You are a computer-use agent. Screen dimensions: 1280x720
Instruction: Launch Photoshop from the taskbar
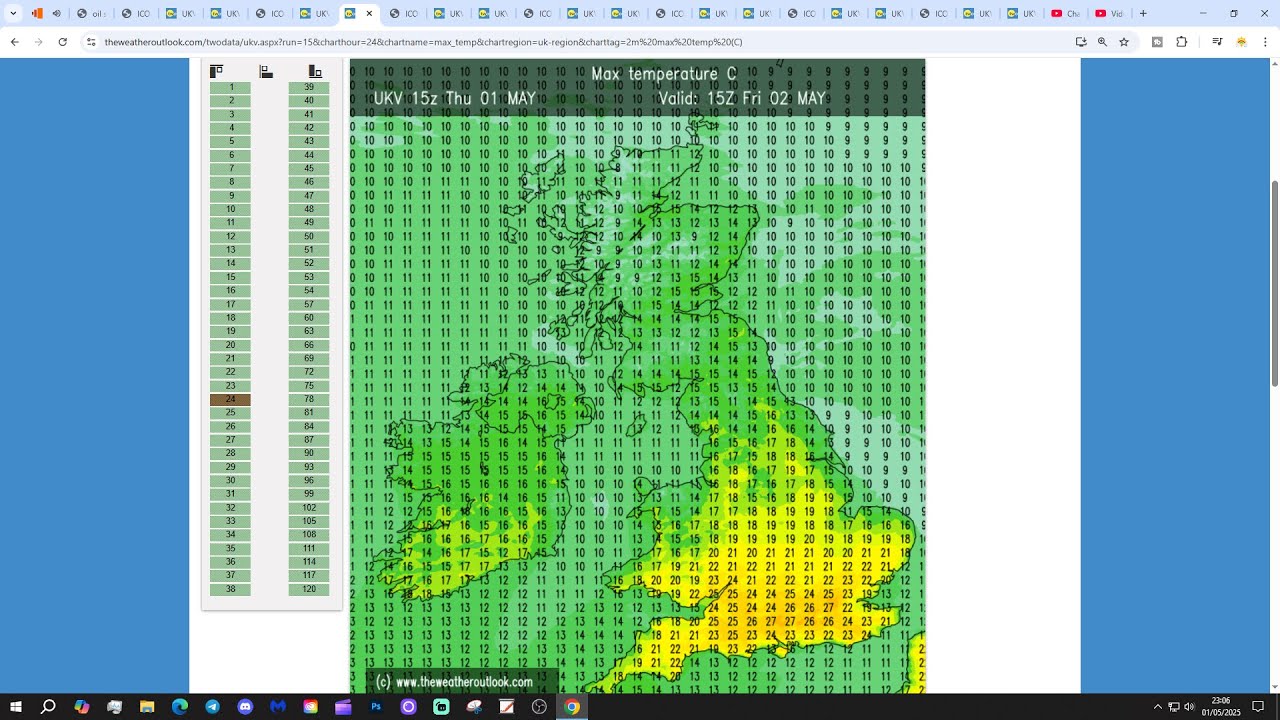(376, 707)
